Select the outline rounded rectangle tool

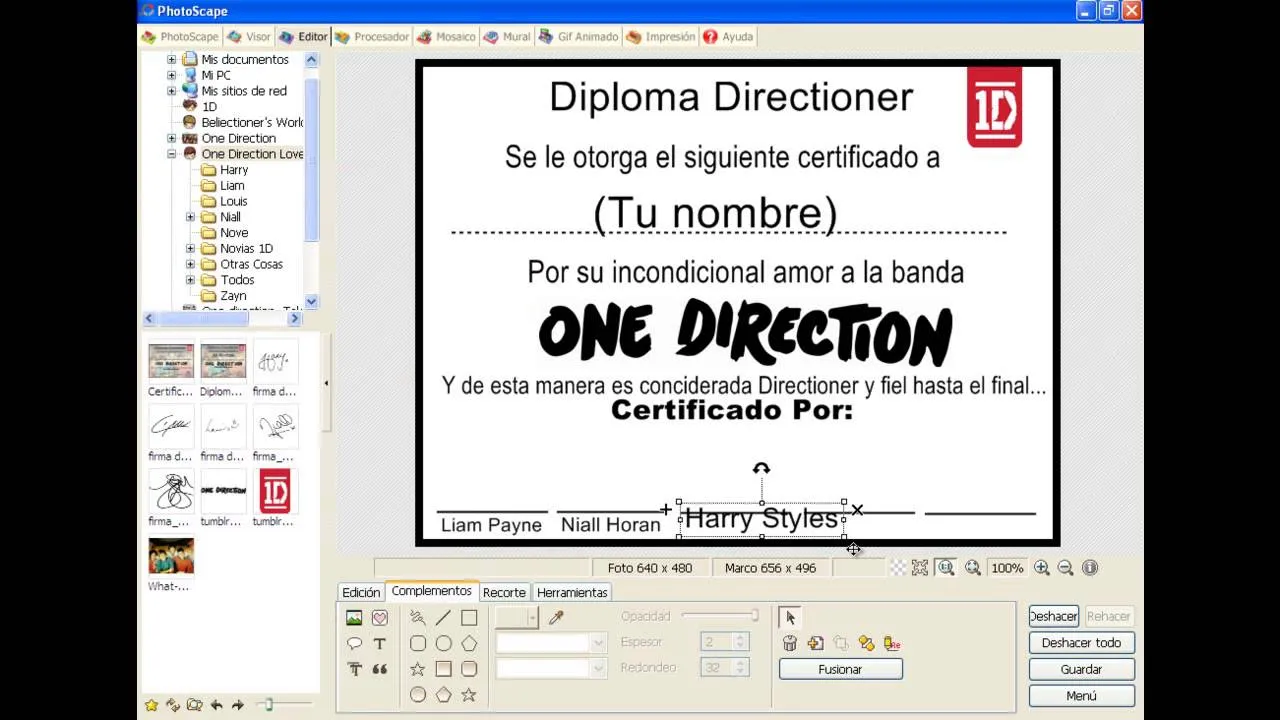click(x=418, y=644)
